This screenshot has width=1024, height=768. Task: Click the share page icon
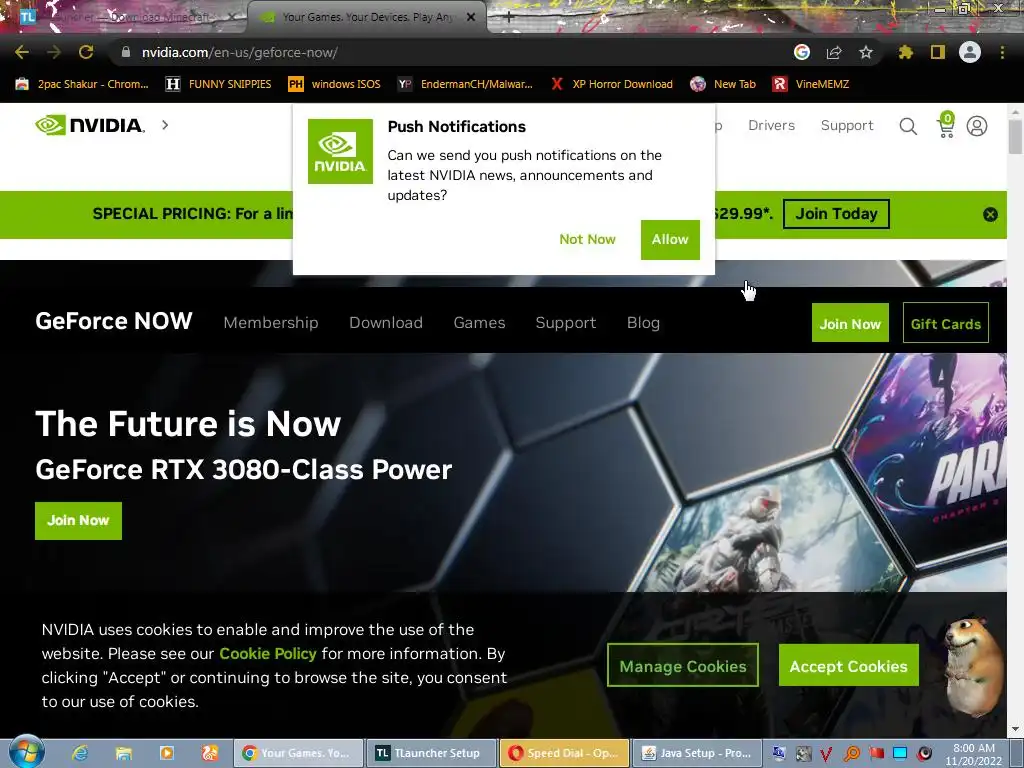click(x=834, y=52)
